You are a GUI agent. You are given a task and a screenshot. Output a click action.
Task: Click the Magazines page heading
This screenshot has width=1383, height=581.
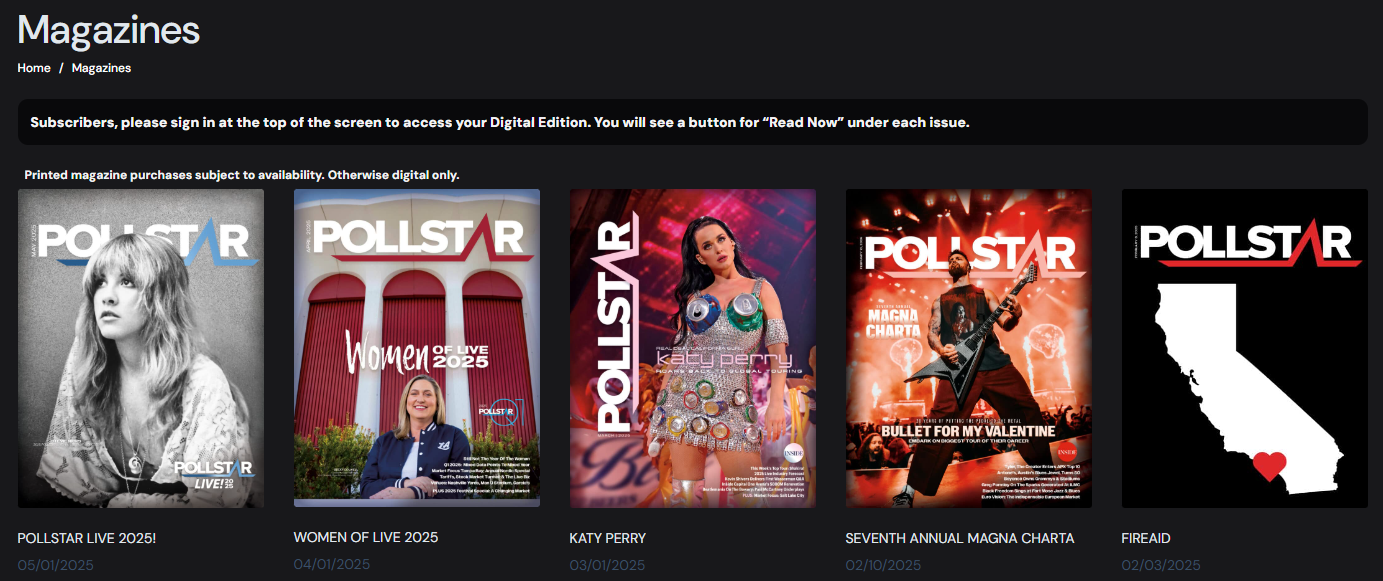click(x=109, y=29)
